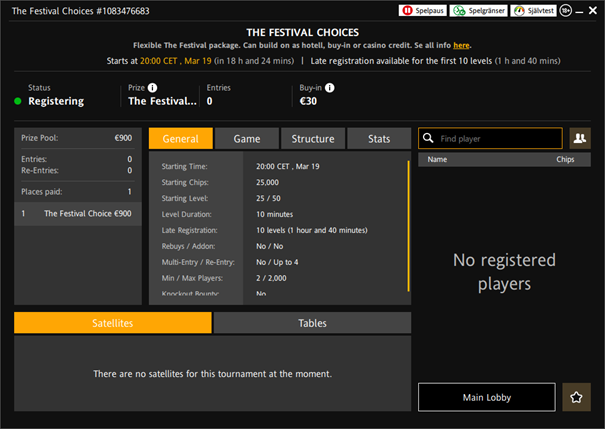Click the player list icon beside search
The height and width of the screenshot is (429, 605).
click(580, 139)
